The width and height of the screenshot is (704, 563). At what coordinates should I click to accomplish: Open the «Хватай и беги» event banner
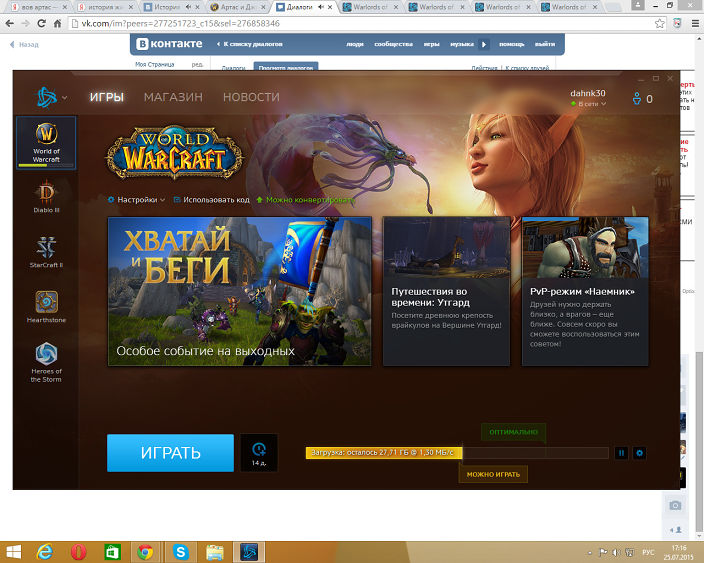point(240,291)
